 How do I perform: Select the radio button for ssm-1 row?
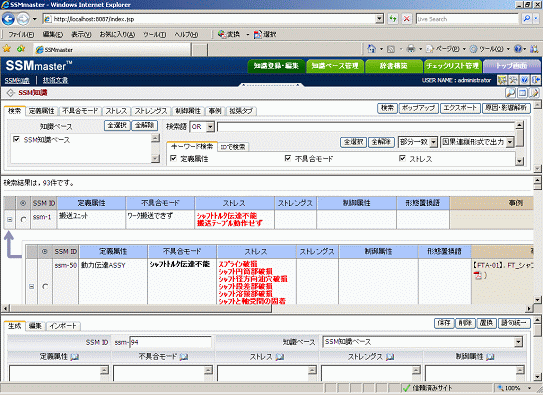pyautogui.click(x=24, y=219)
